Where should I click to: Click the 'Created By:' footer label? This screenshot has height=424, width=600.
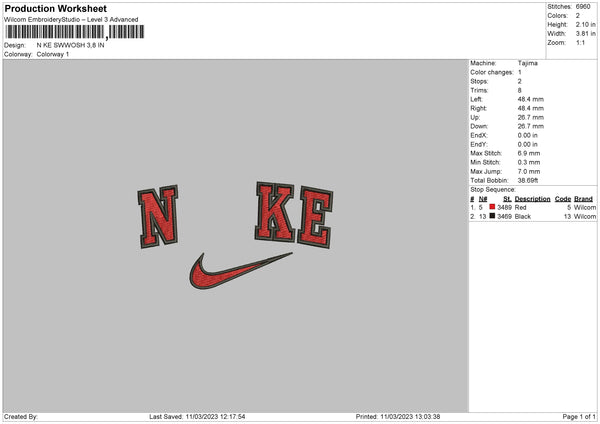click(21, 417)
